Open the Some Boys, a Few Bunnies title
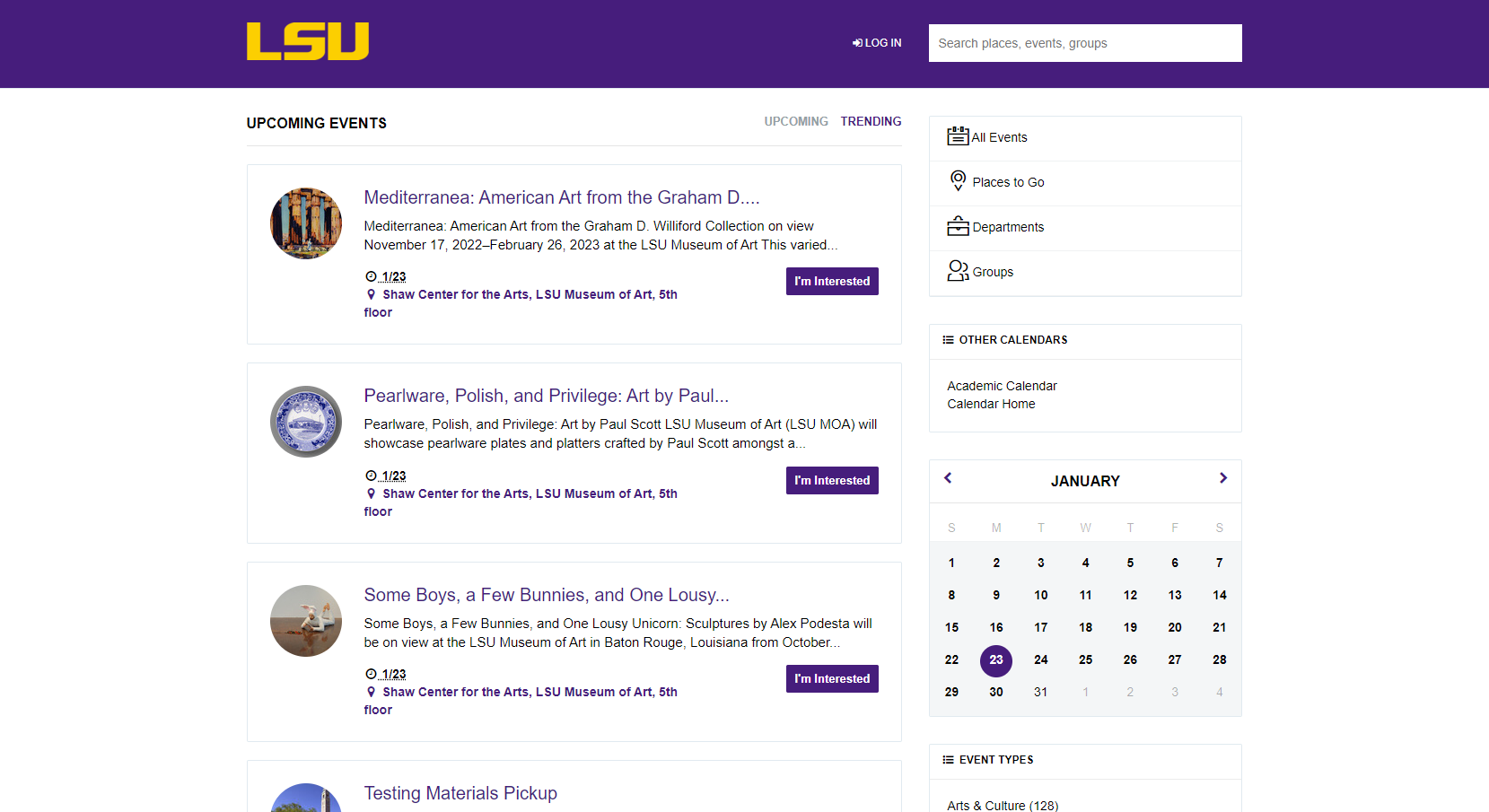Image resolution: width=1489 pixels, height=812 pixels. tap(547, 595)
